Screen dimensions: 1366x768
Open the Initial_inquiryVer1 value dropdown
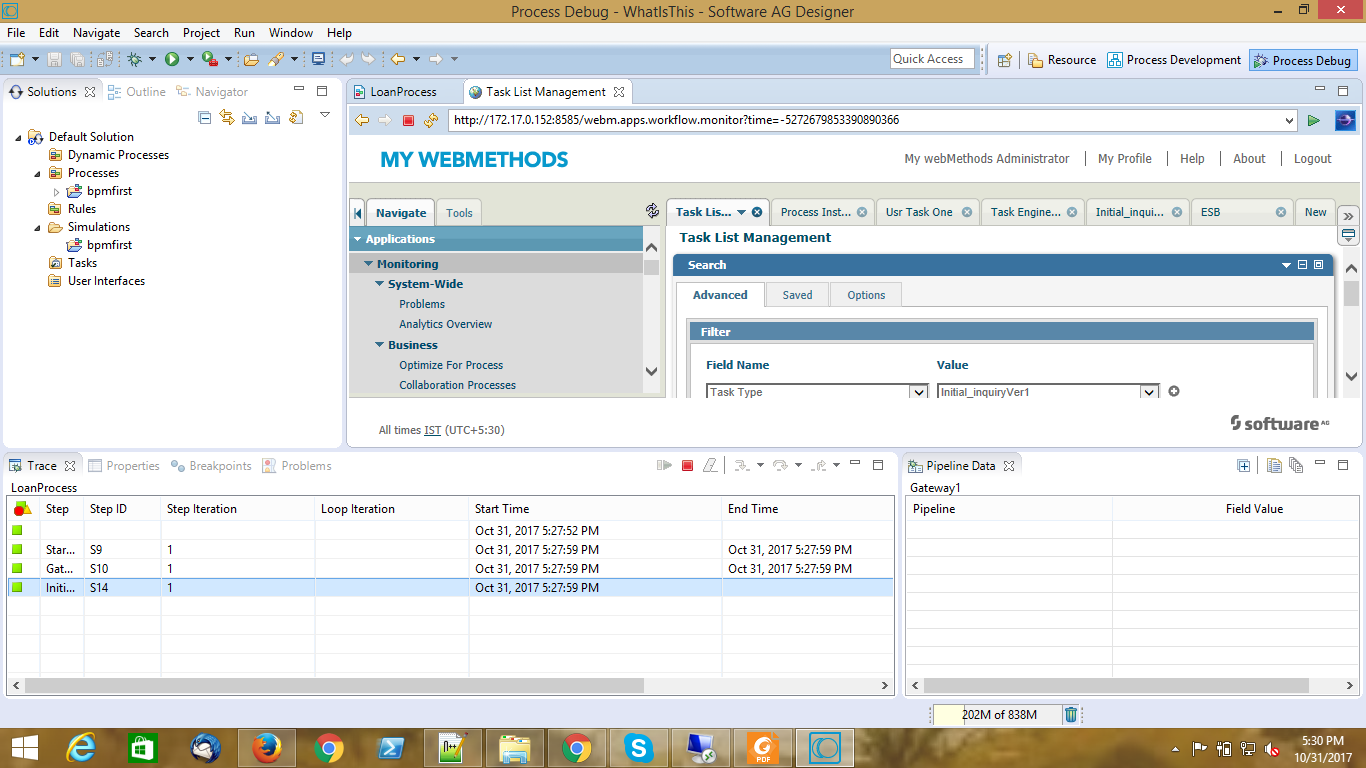pos(1150,392)
